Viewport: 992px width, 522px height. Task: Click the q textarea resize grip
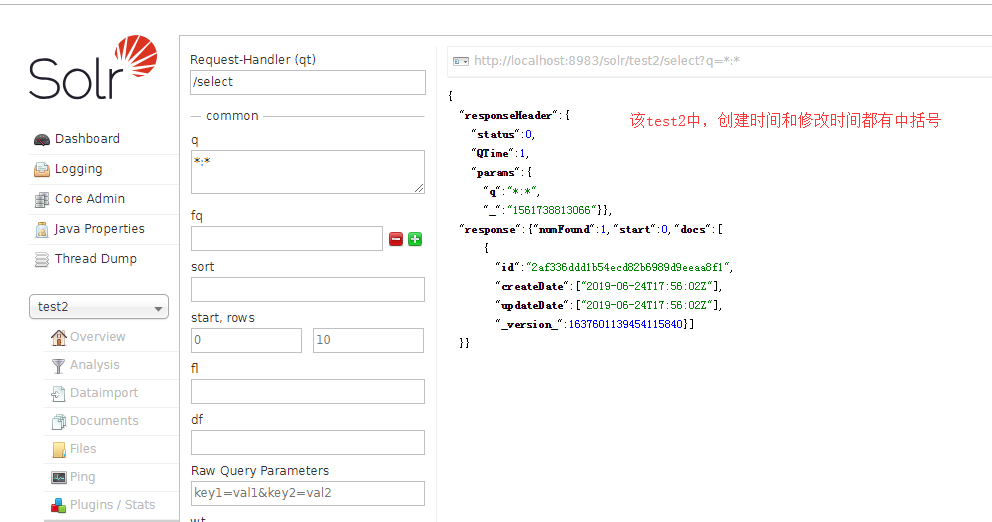point(419,188)
